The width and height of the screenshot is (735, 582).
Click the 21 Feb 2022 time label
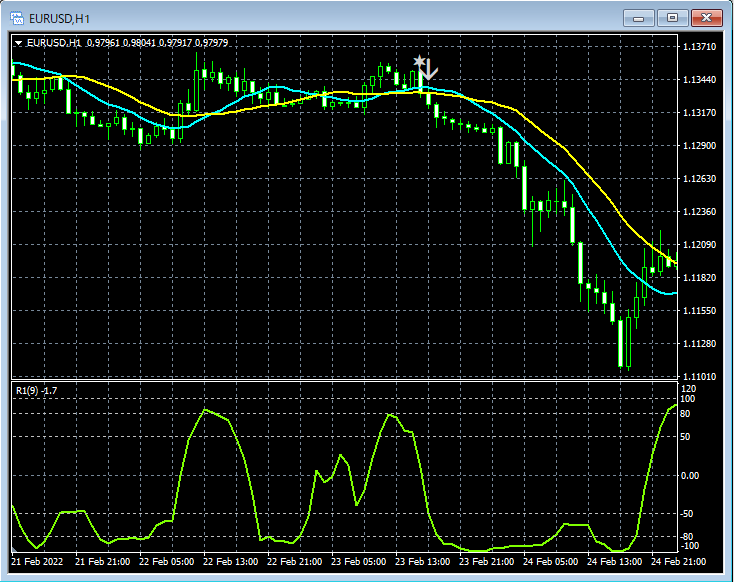37,561
